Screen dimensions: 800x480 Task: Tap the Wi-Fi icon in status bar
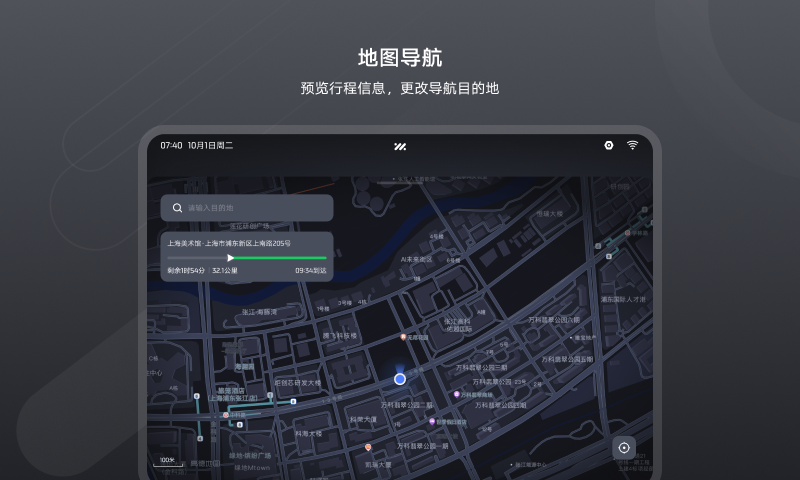pyautogui.click(x=632, y=145)
